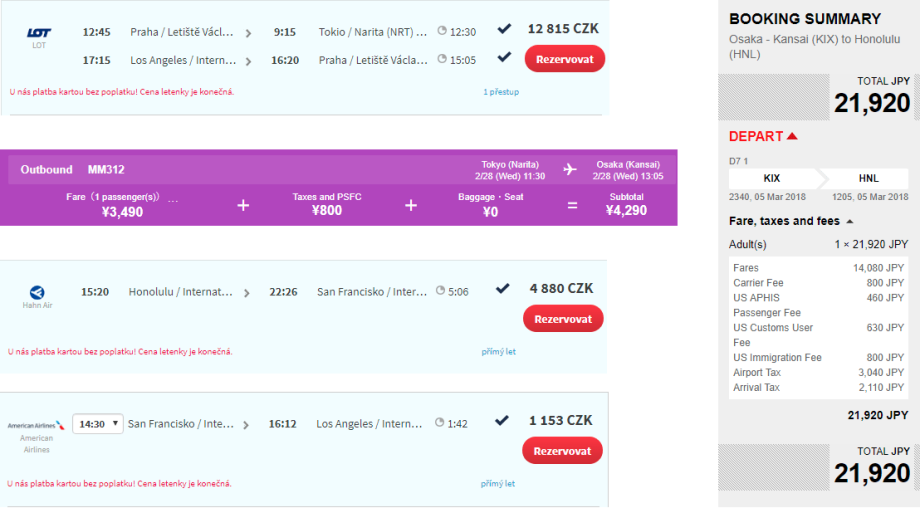Click the clock icon beside 12:30 duration

point(442,32)
